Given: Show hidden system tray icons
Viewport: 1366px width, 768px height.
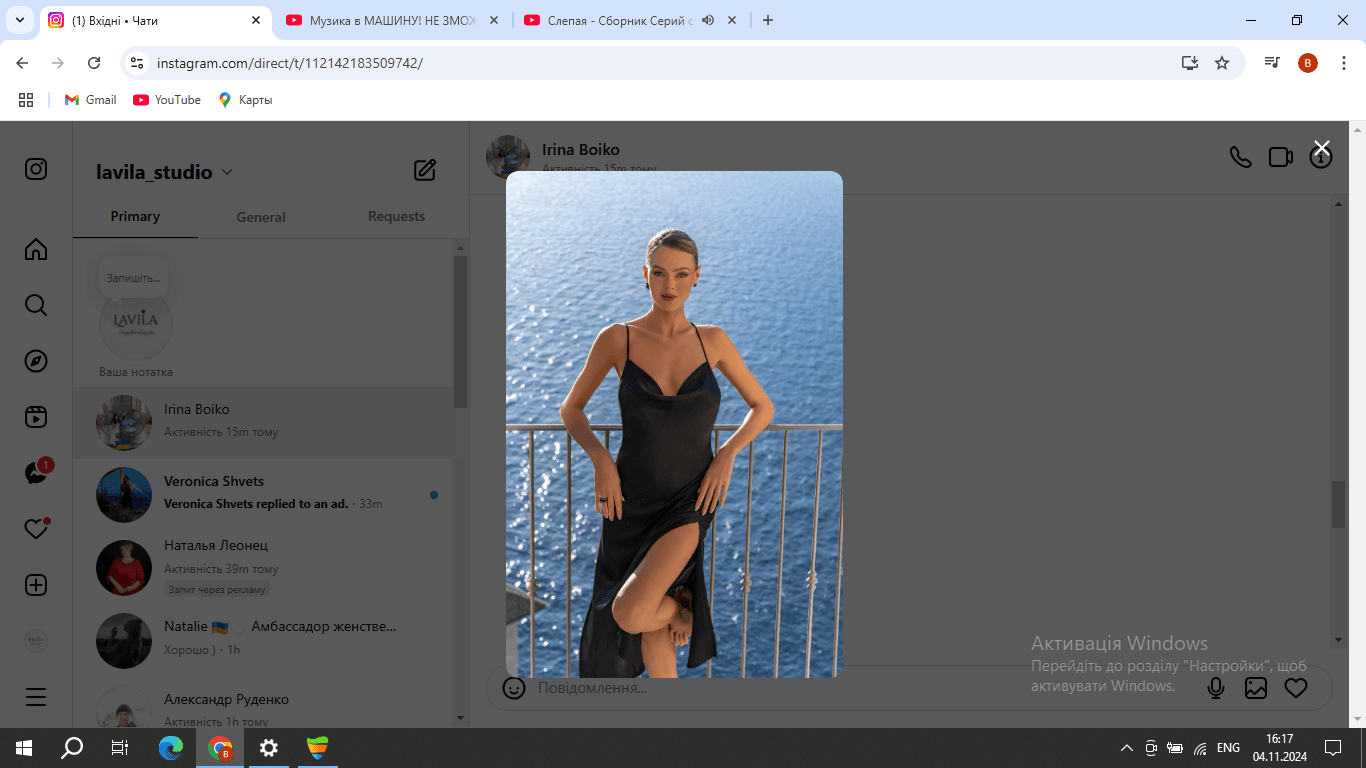Looking at the screenshot, I should (1127, 748).
